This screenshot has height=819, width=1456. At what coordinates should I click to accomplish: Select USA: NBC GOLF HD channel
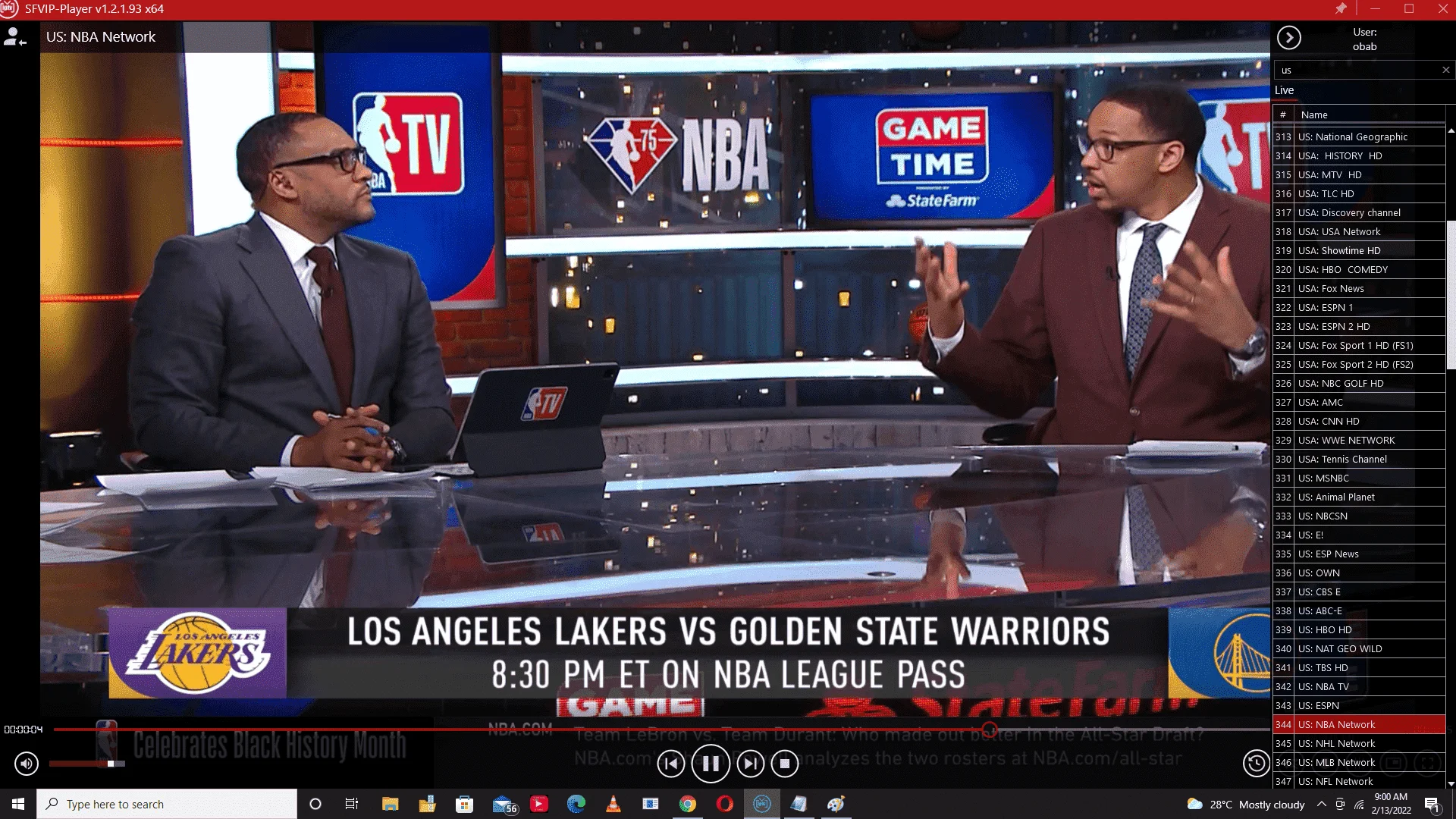pos(1359,383)
